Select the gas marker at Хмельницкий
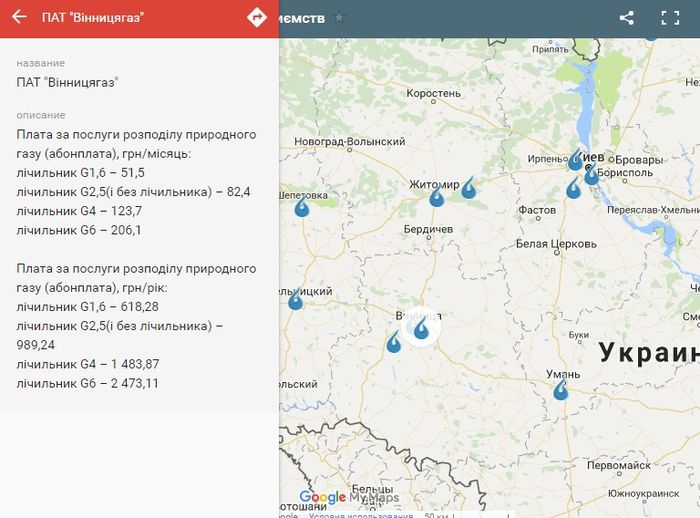Viewport: 700px width, 518px height. 296,300
